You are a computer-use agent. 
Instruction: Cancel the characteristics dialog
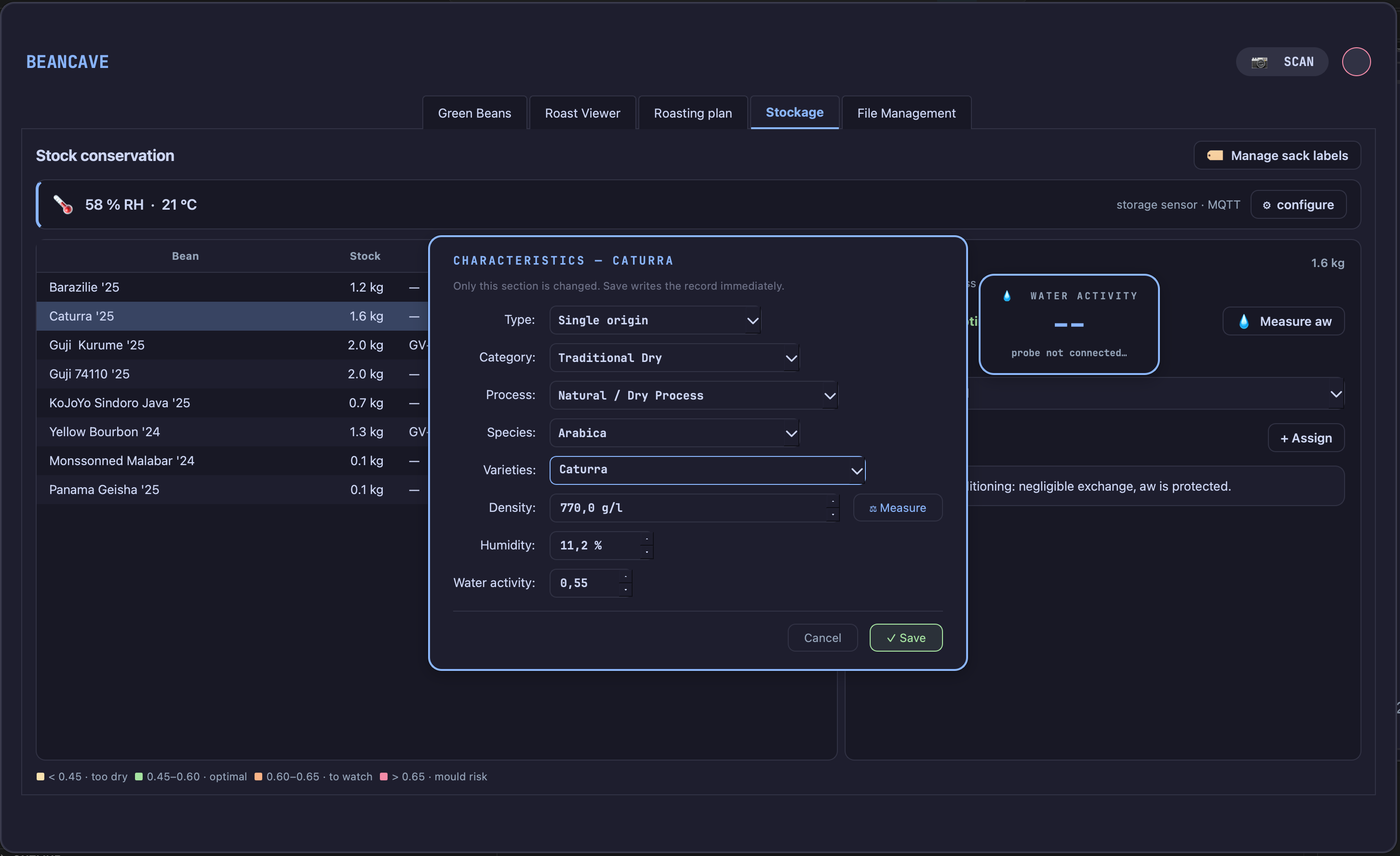[822, 638]
